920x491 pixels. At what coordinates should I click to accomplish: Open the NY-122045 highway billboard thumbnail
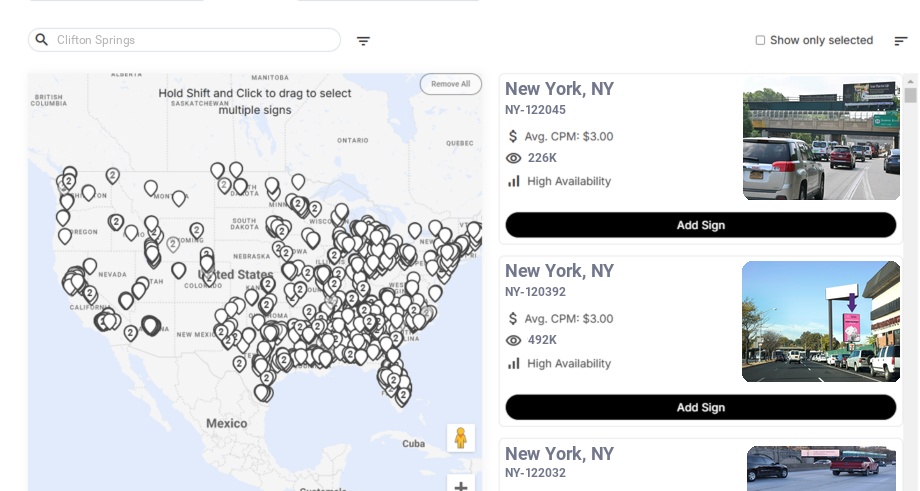click(821, 138)
